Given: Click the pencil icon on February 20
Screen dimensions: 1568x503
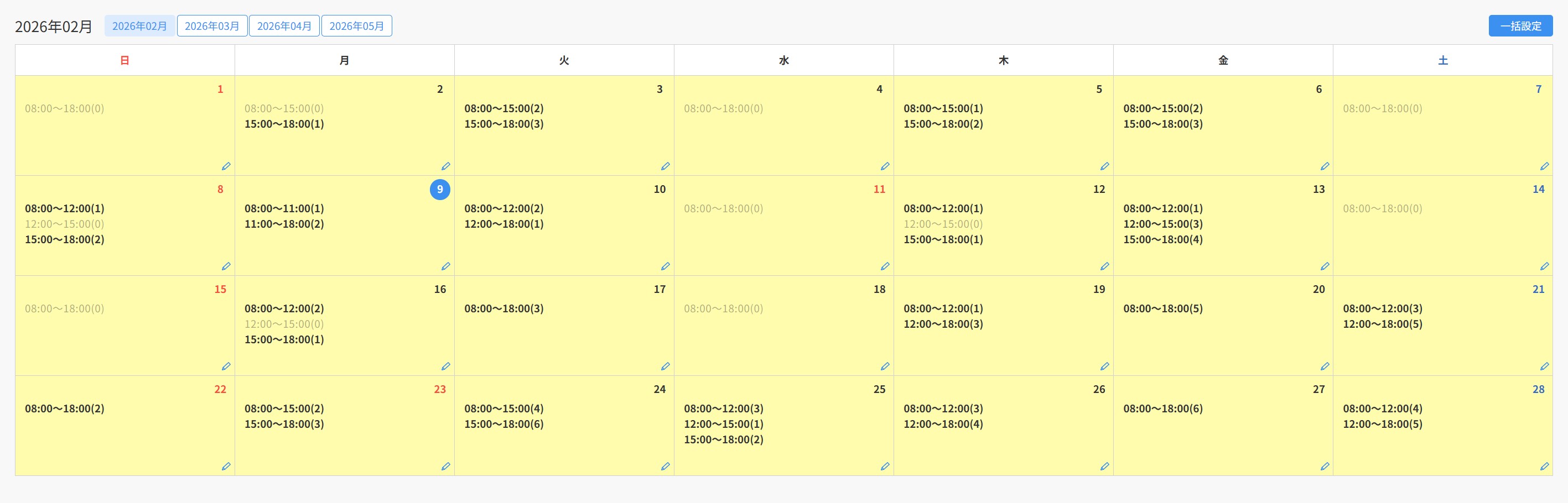Looking at the screenshot, I should [x=1325, y=366].
